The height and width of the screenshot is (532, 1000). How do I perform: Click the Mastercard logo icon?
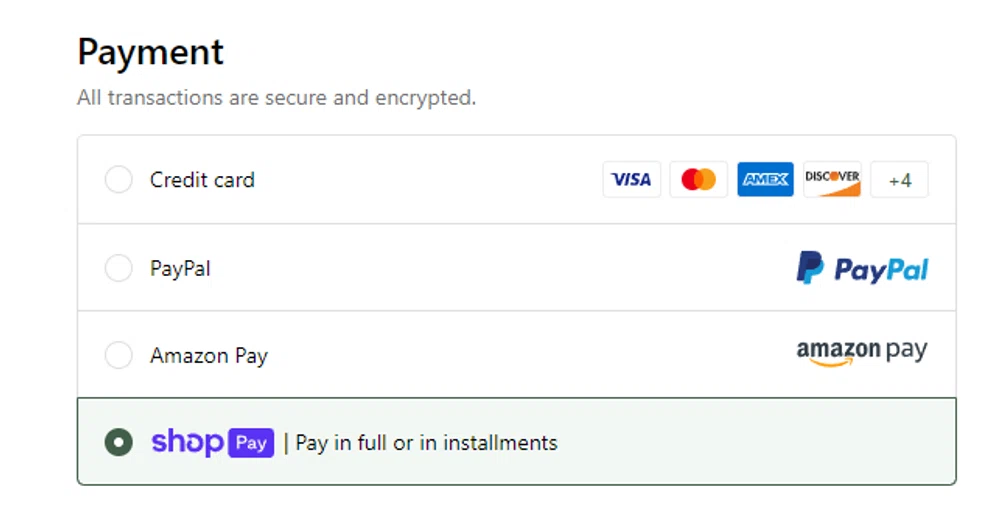click(x=698, y=180)
